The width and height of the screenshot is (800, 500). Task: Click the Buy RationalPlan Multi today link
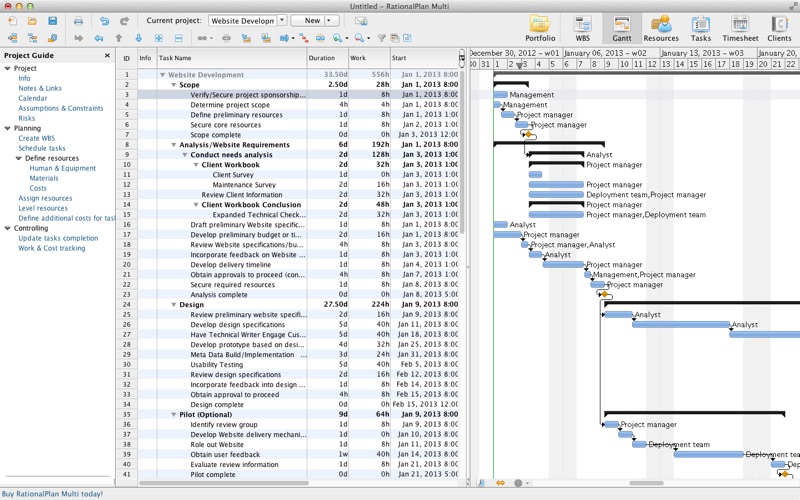coord(52,494)
